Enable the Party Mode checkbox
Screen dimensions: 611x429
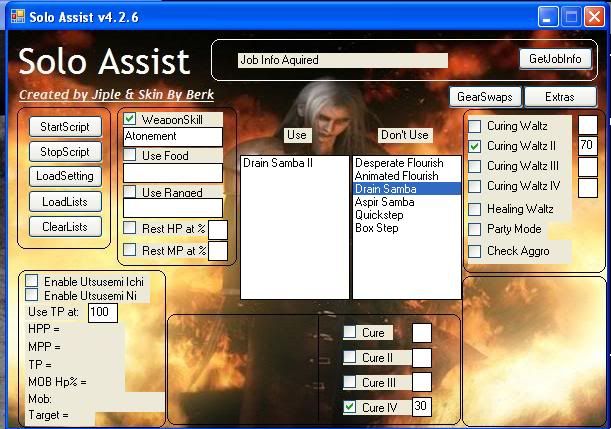[475, 229]
